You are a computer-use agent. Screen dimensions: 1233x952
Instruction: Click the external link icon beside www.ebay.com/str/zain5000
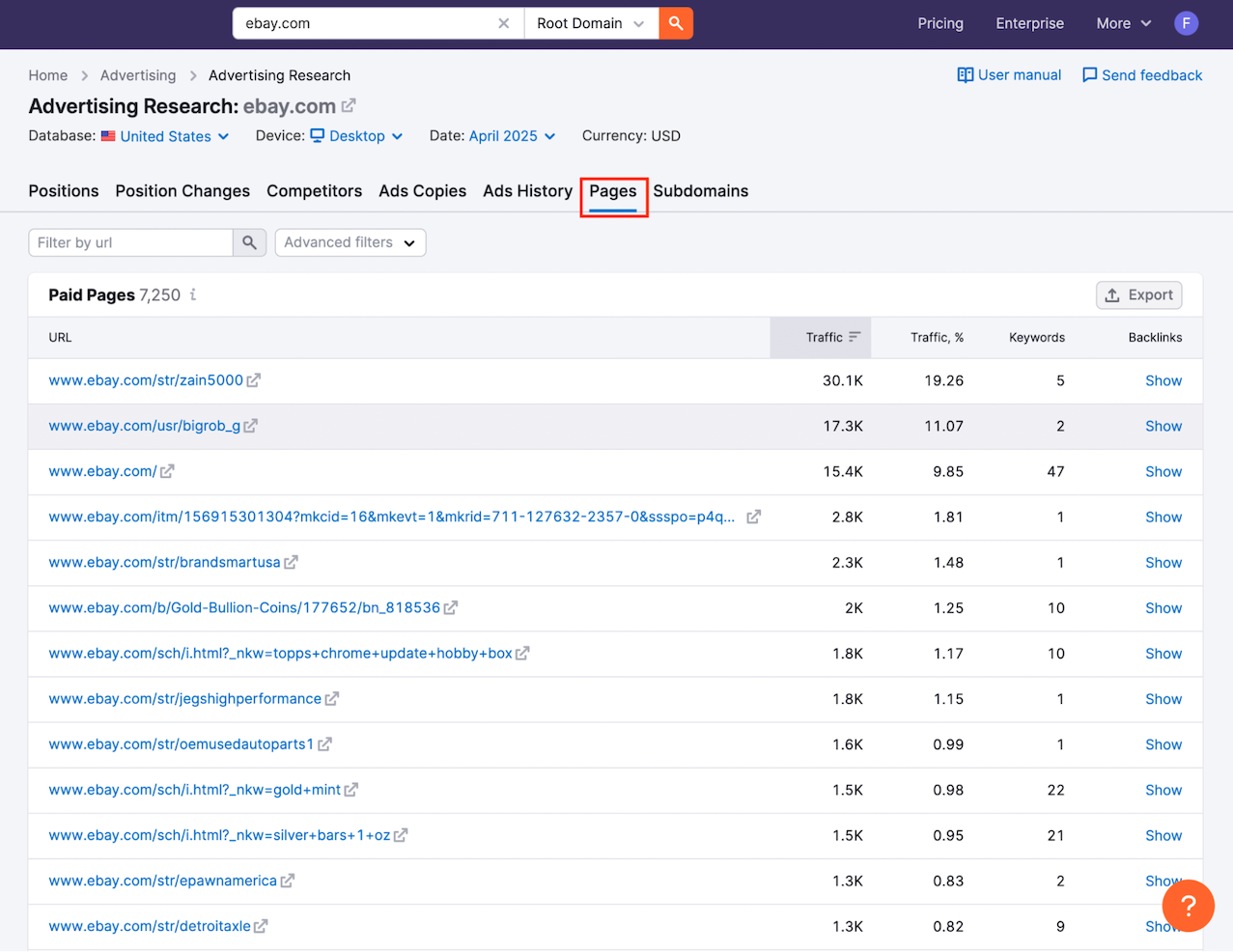[x=253, y=380]
